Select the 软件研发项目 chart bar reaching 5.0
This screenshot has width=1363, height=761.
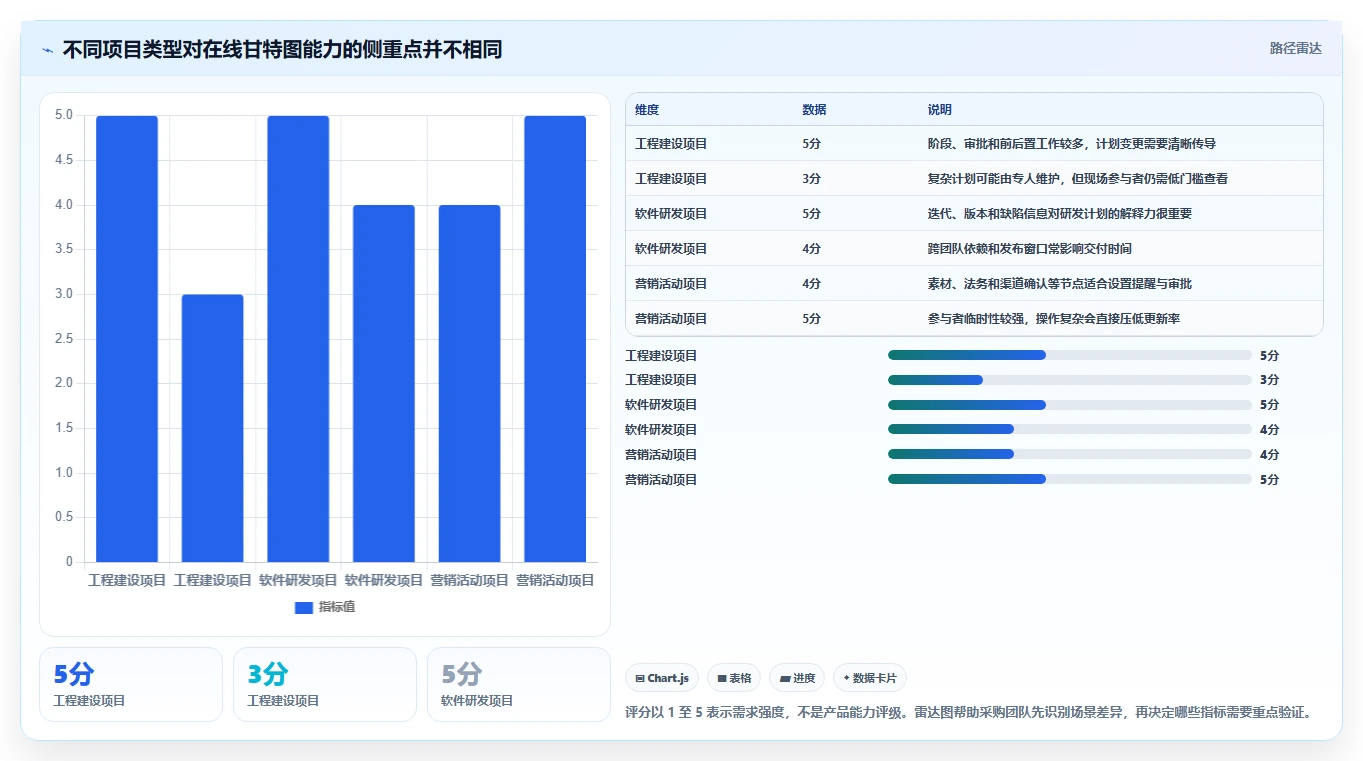pos(298,339)
